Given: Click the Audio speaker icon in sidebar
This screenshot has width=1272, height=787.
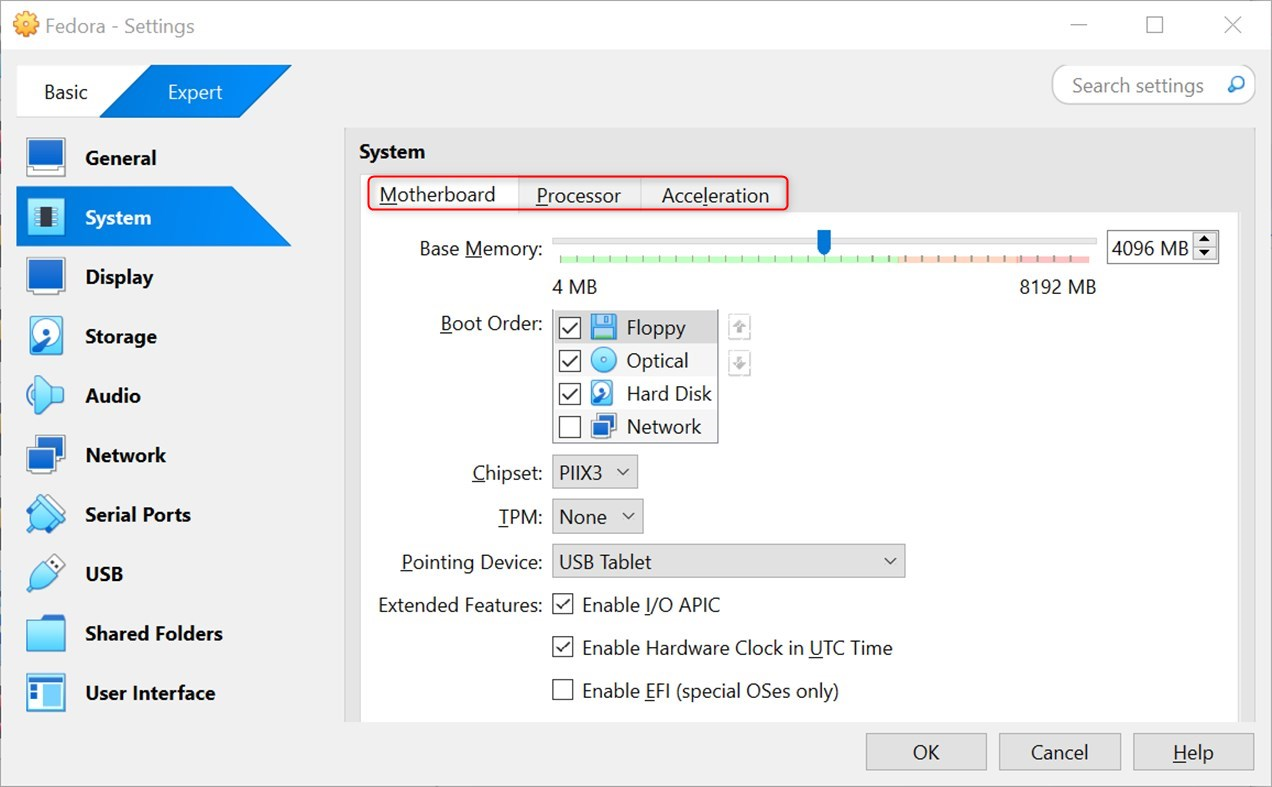Looking at the screenshot, I should [x=46, y=396].
